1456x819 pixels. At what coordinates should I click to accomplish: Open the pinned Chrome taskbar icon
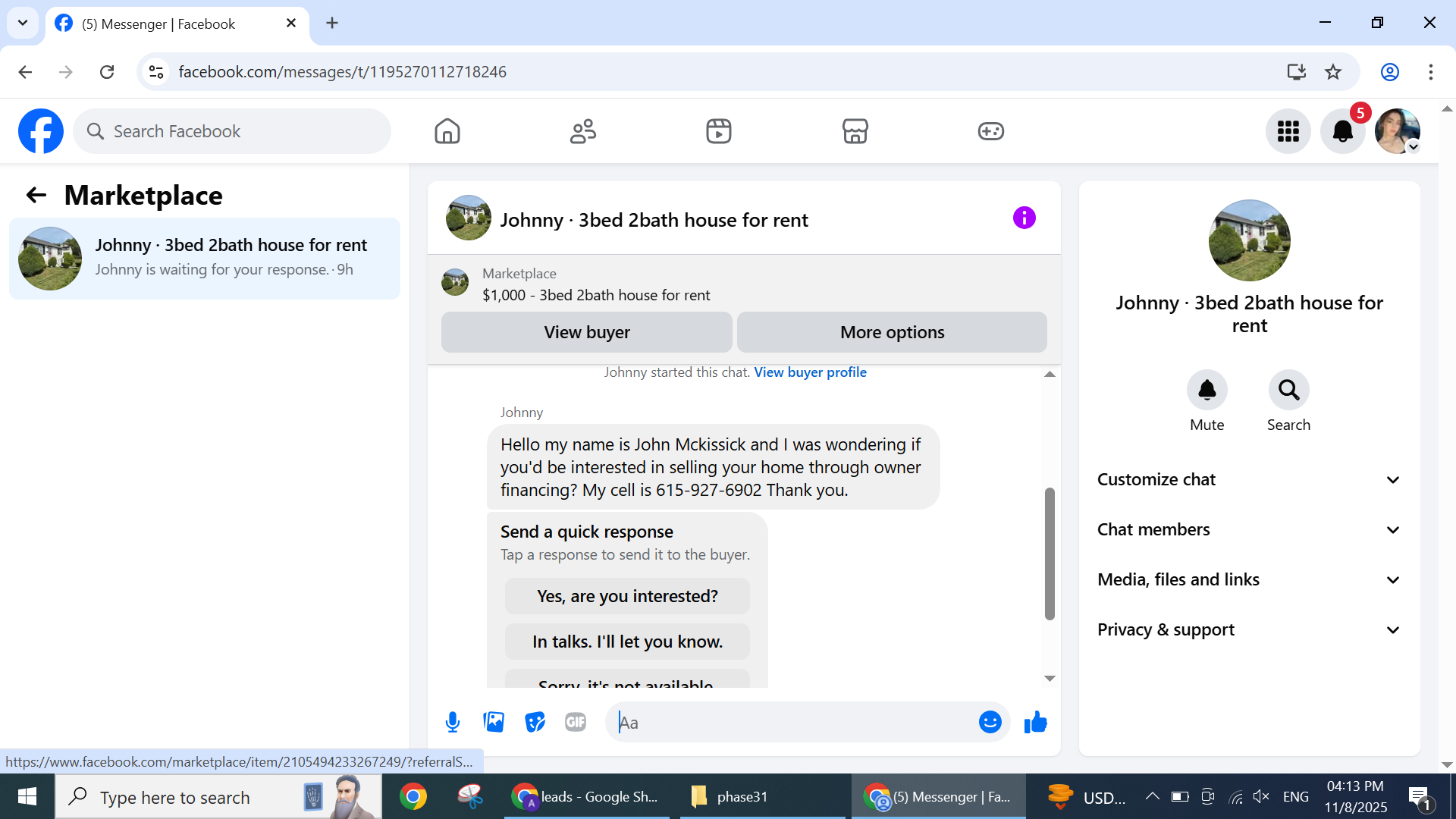(x=413, y=797)
